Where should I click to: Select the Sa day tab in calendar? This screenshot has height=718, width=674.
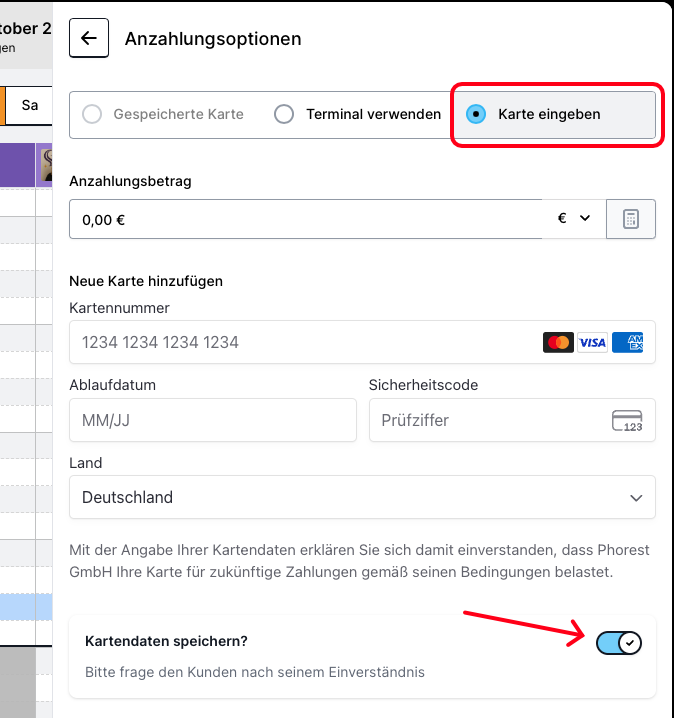[30, 105]
